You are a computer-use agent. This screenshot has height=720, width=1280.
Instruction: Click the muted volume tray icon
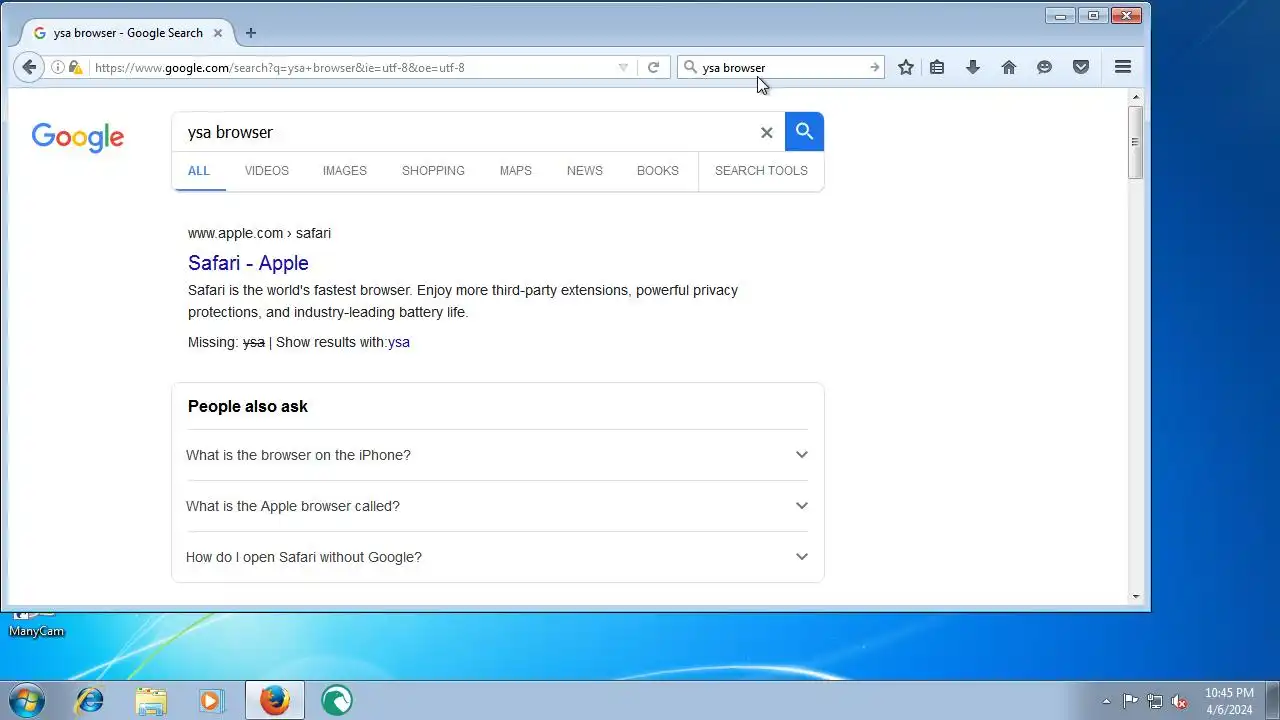tap(1180, 701)
